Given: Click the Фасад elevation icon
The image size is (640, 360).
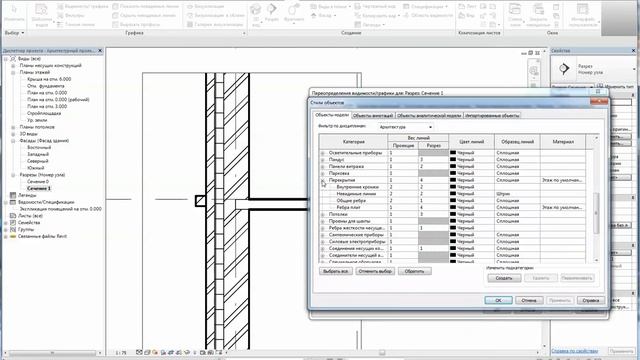Looking at the screenshot, I should click(313, 16).
